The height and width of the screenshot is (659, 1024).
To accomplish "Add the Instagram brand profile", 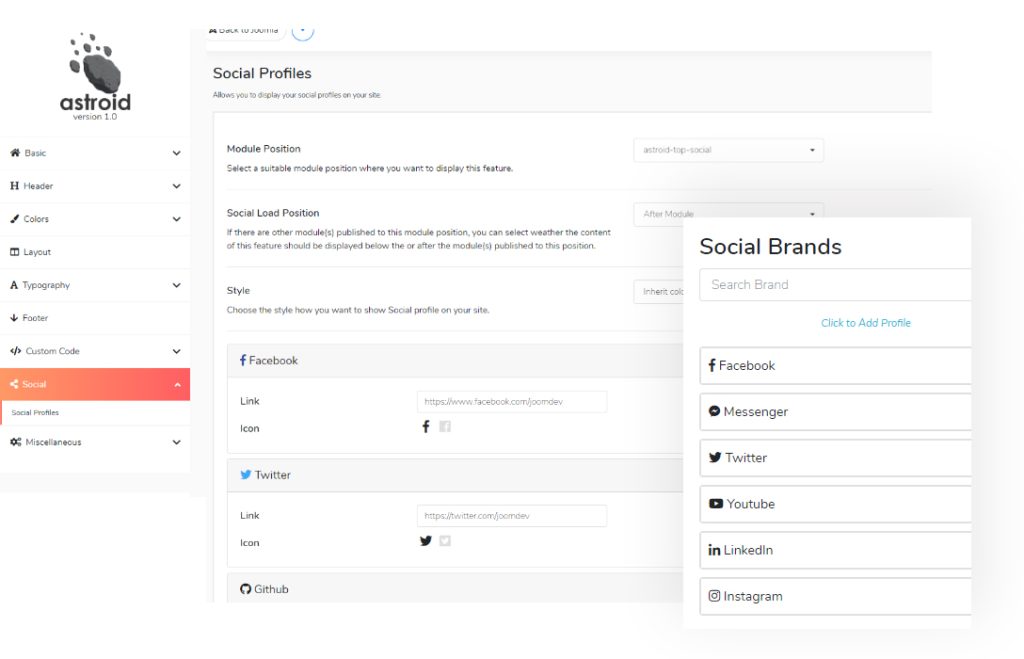I will coord(835,596).
